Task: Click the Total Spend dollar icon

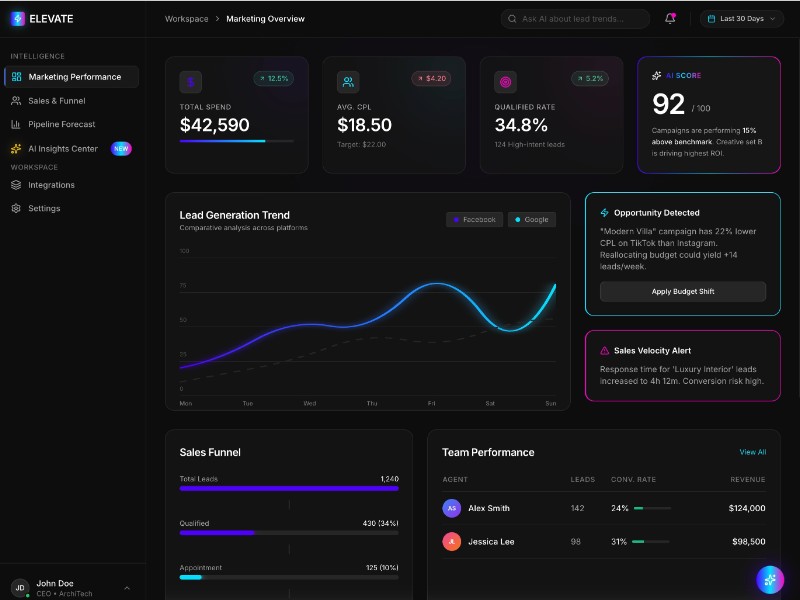Action: (191, 82)
